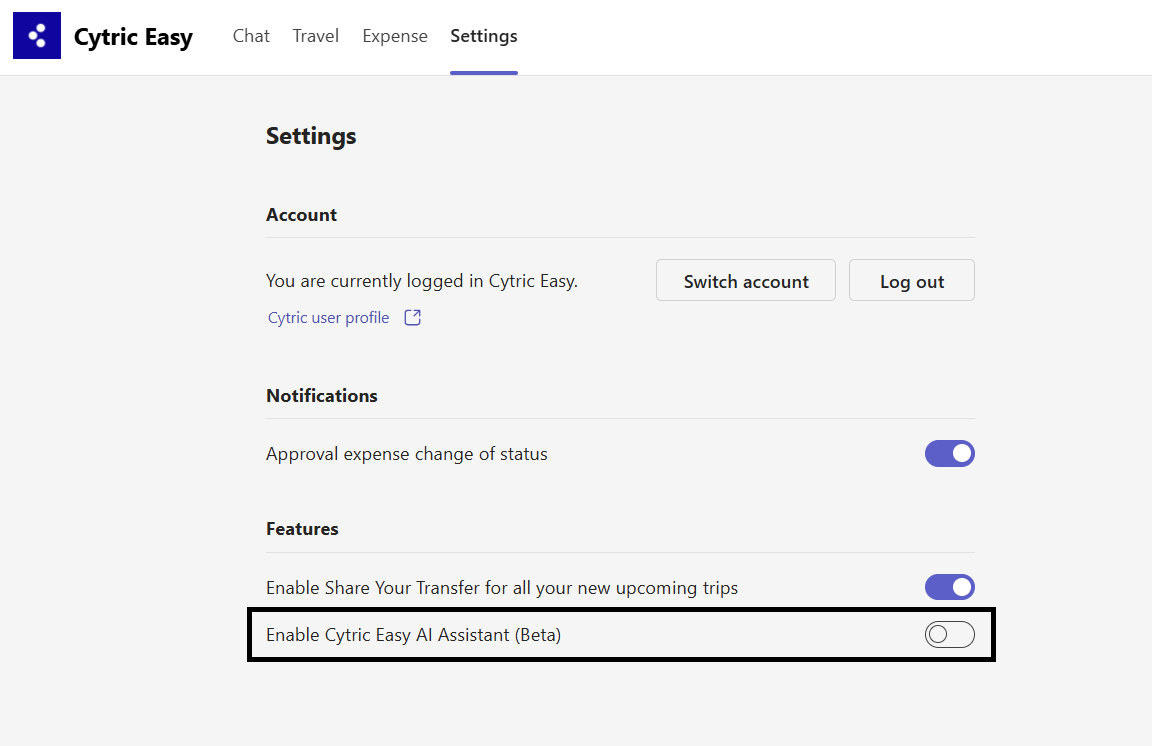Click the Cytric Easy app name text
1152x746 pixels.
click(x=133, y=38)
